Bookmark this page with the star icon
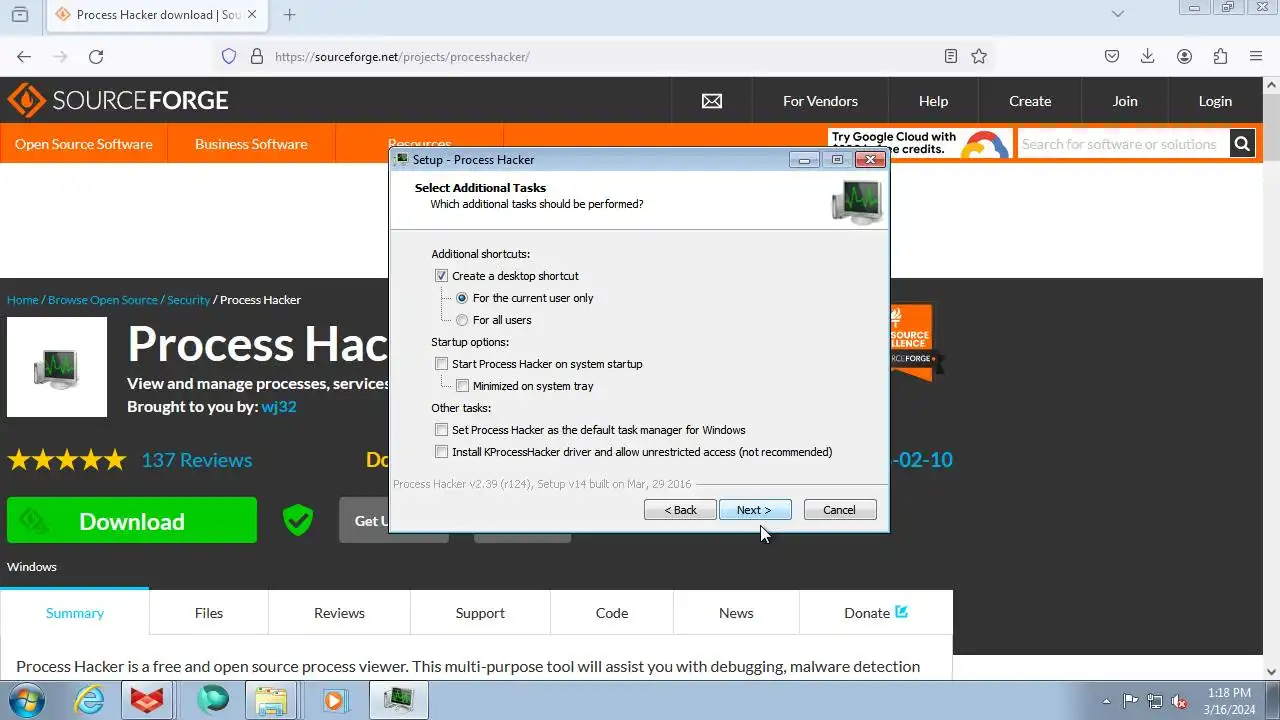 click(x=979, y=57)
